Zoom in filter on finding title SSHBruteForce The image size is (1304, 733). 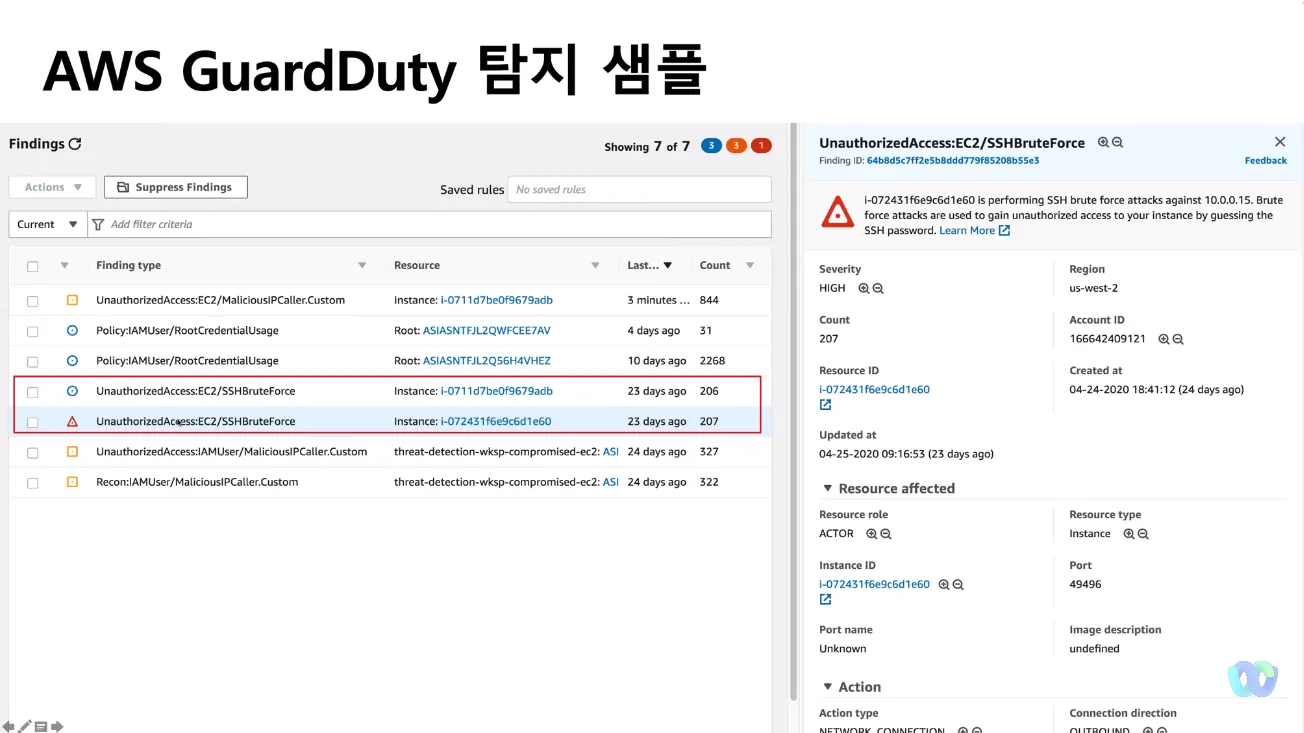coord(1103,143)
